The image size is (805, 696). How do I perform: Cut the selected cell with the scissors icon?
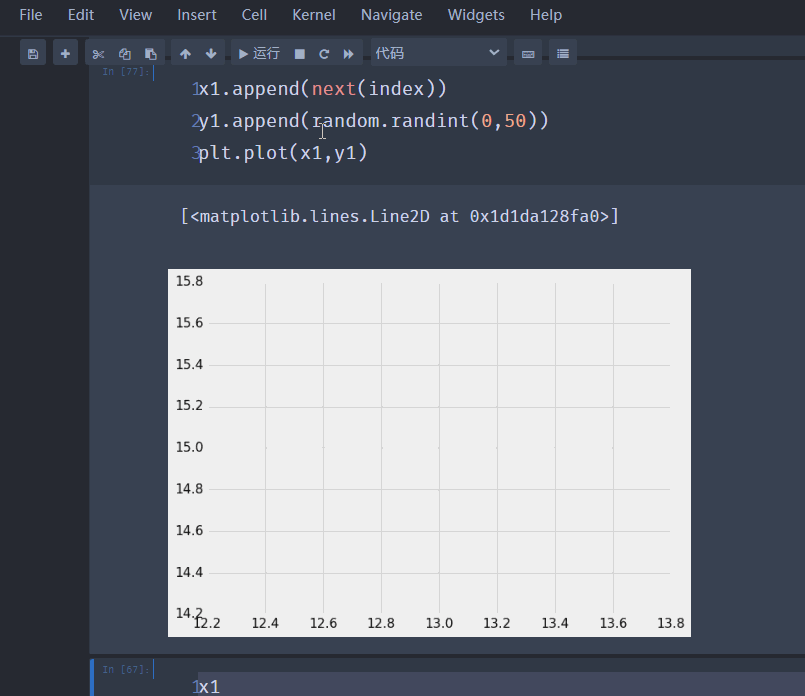pos(98,53)
